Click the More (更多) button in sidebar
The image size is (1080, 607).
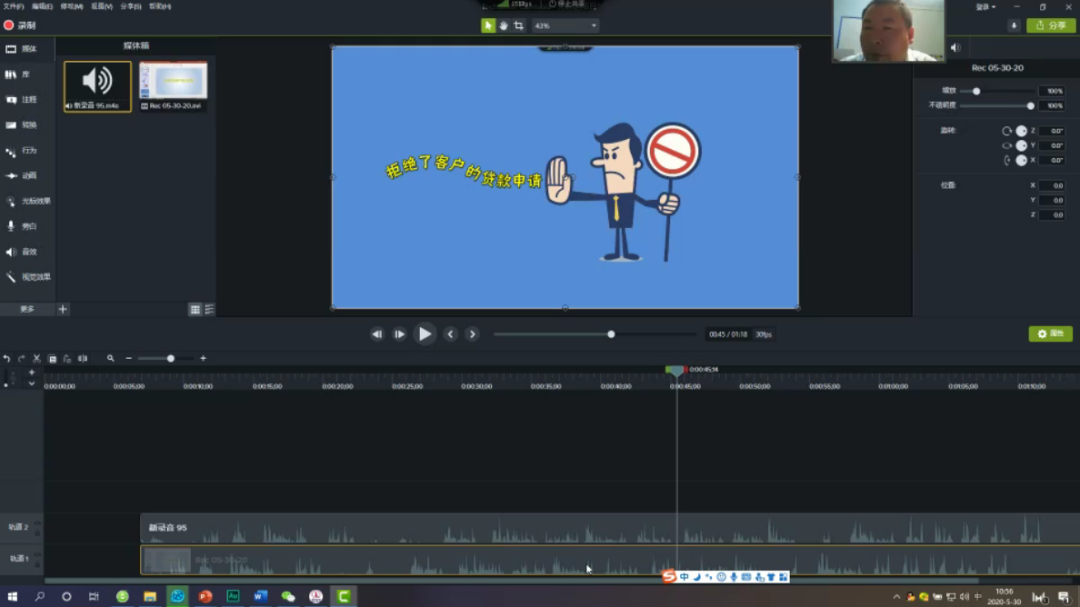pyautogui.click(x=27, y=309)
